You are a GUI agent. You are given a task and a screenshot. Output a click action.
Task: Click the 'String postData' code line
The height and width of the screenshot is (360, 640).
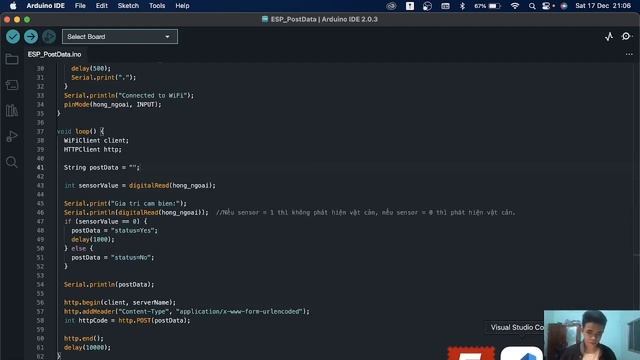pos(102,167)
